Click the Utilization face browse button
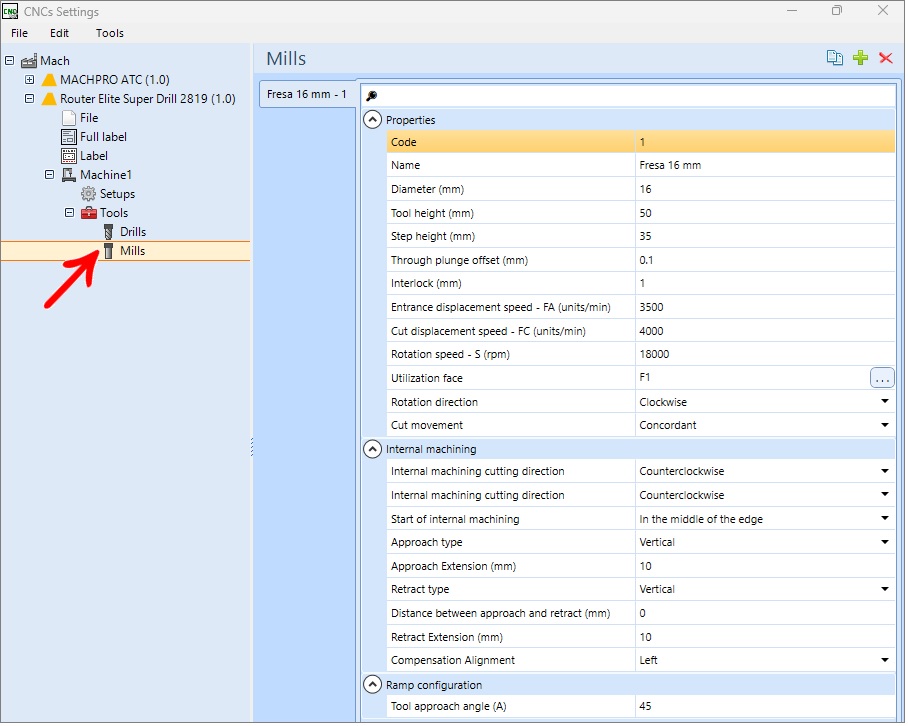Image resolution: width=908 pixels, height=726 pixels. pos(882,379)
